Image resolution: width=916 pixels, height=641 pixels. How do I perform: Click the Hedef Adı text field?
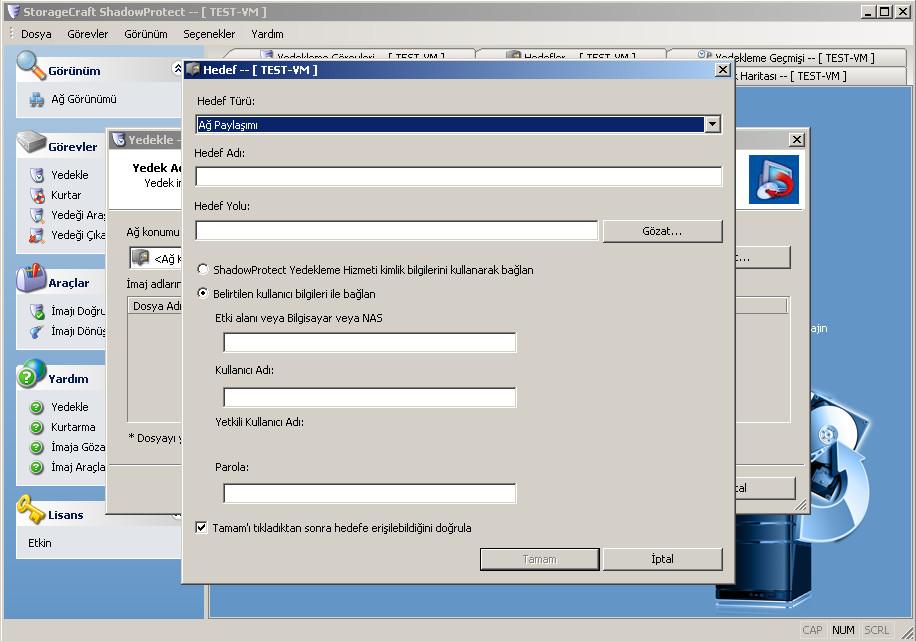point(459,176)
